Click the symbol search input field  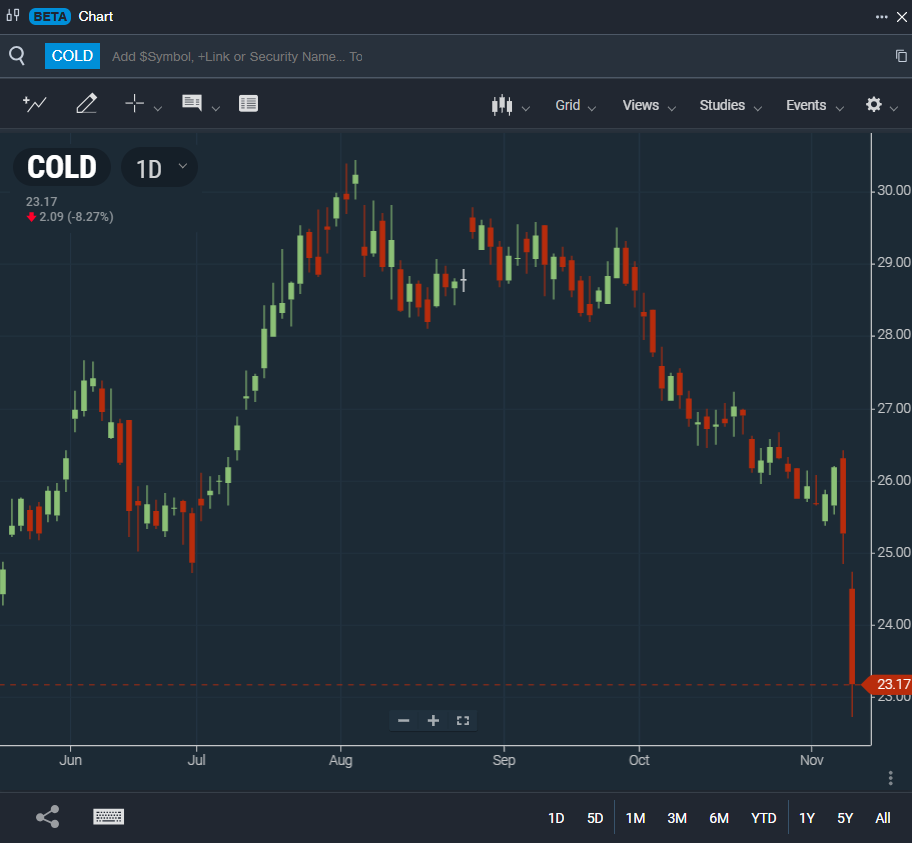click(x=400, y=57)
